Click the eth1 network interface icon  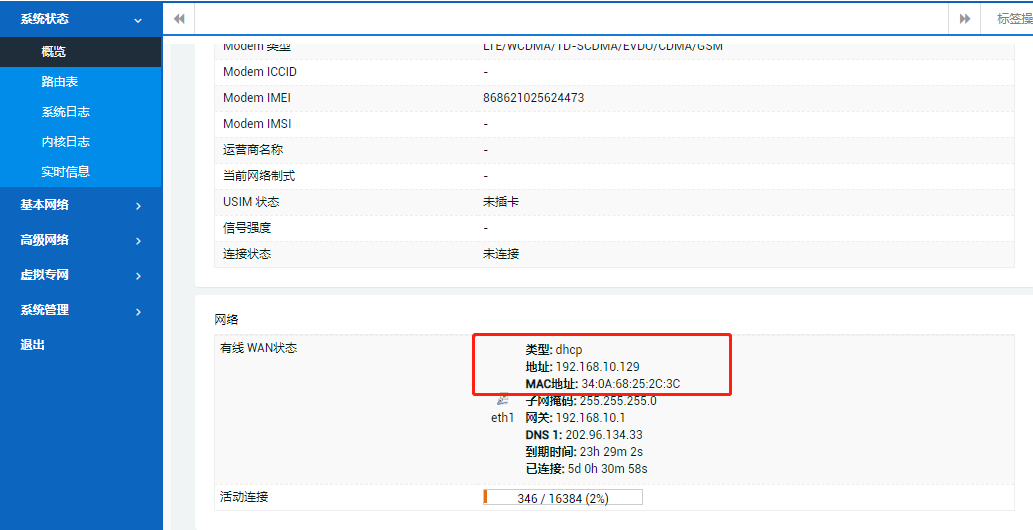(502, 399)
